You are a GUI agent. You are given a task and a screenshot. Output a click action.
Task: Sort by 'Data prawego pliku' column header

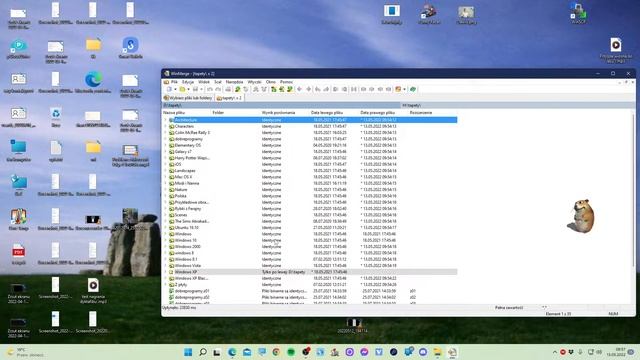click(x=384, y=113)
